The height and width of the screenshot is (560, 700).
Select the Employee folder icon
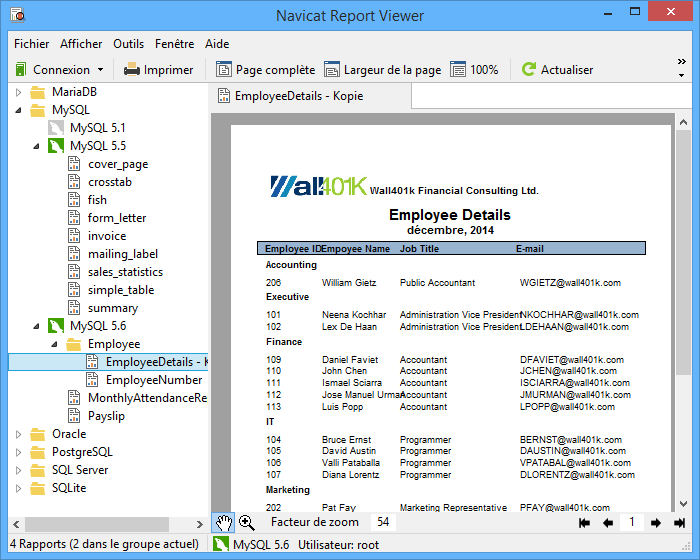click(74, 344)
